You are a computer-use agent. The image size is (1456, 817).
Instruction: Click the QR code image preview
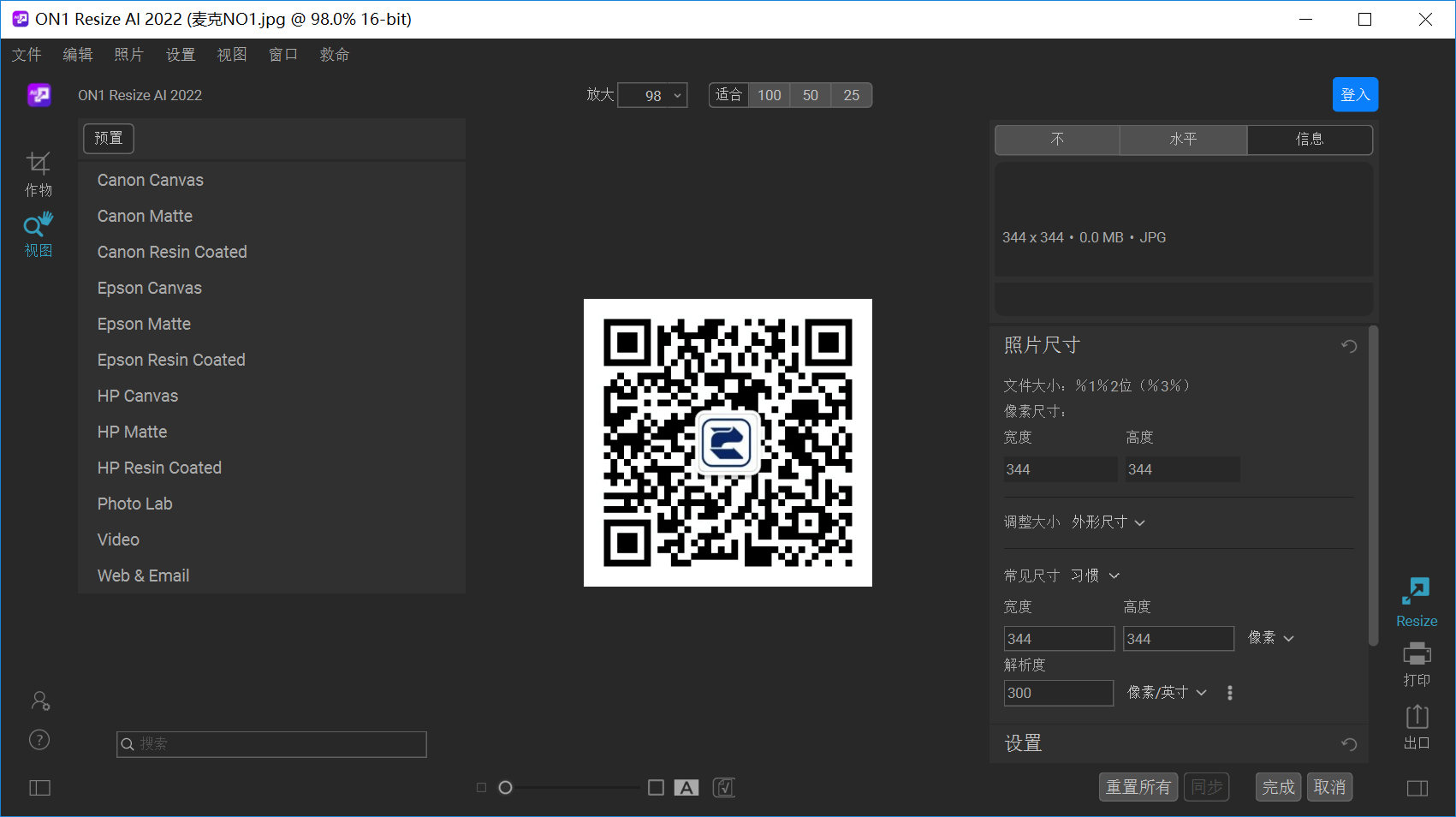click(728, 443)
